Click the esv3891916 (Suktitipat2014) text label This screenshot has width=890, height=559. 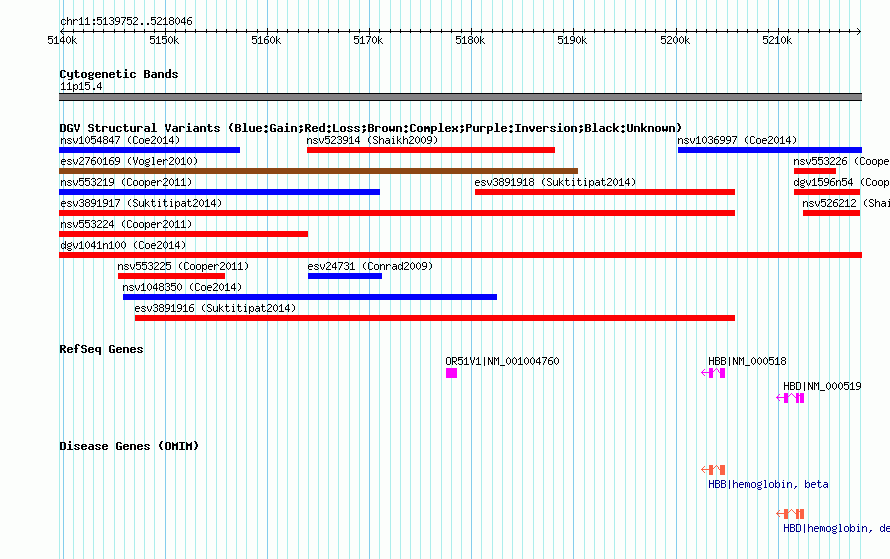215,308
